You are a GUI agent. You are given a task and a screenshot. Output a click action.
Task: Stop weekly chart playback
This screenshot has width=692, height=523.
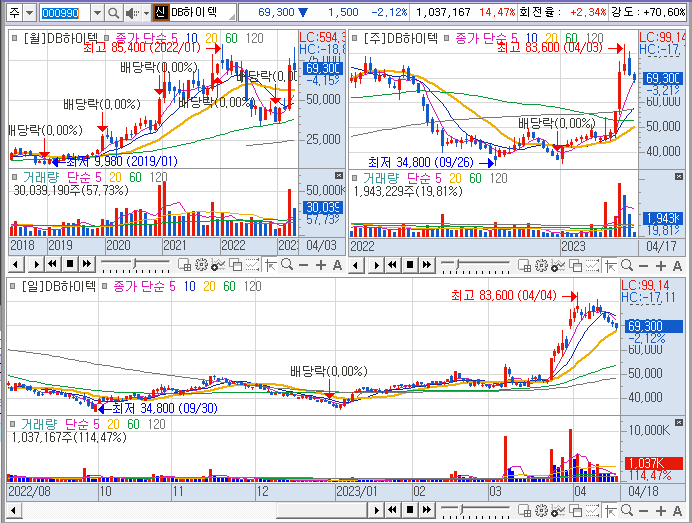410,265
